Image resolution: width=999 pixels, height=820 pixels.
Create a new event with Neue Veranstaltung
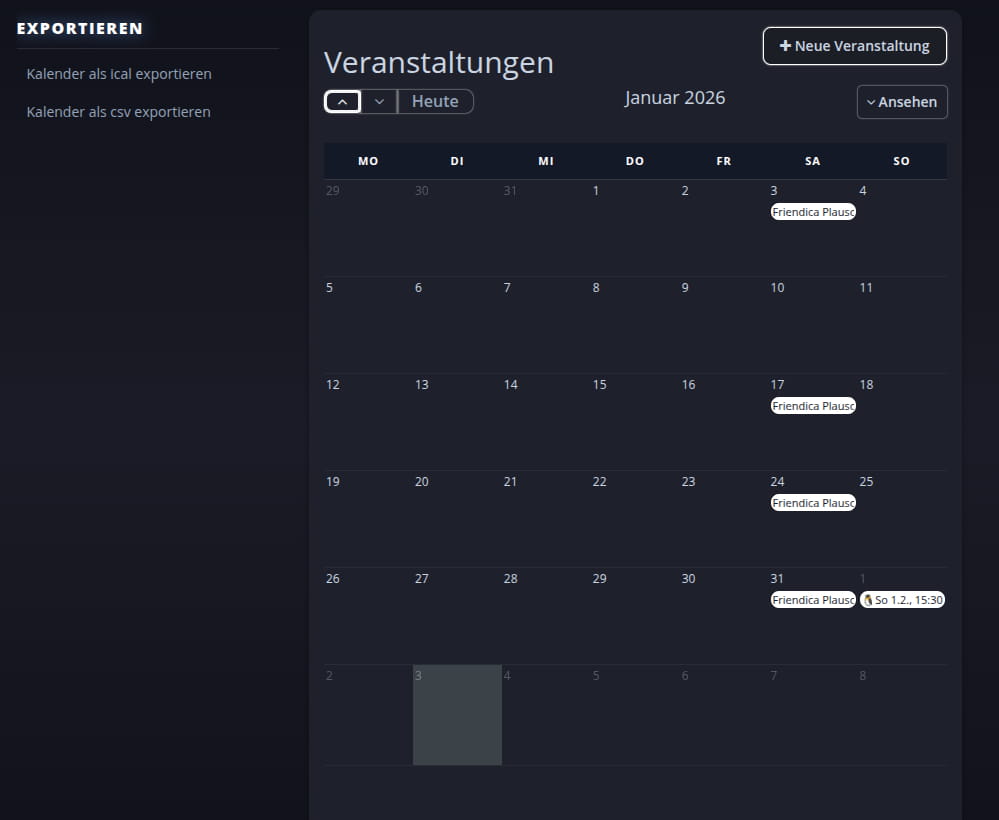pyautogui.click(x=854, y=46)
